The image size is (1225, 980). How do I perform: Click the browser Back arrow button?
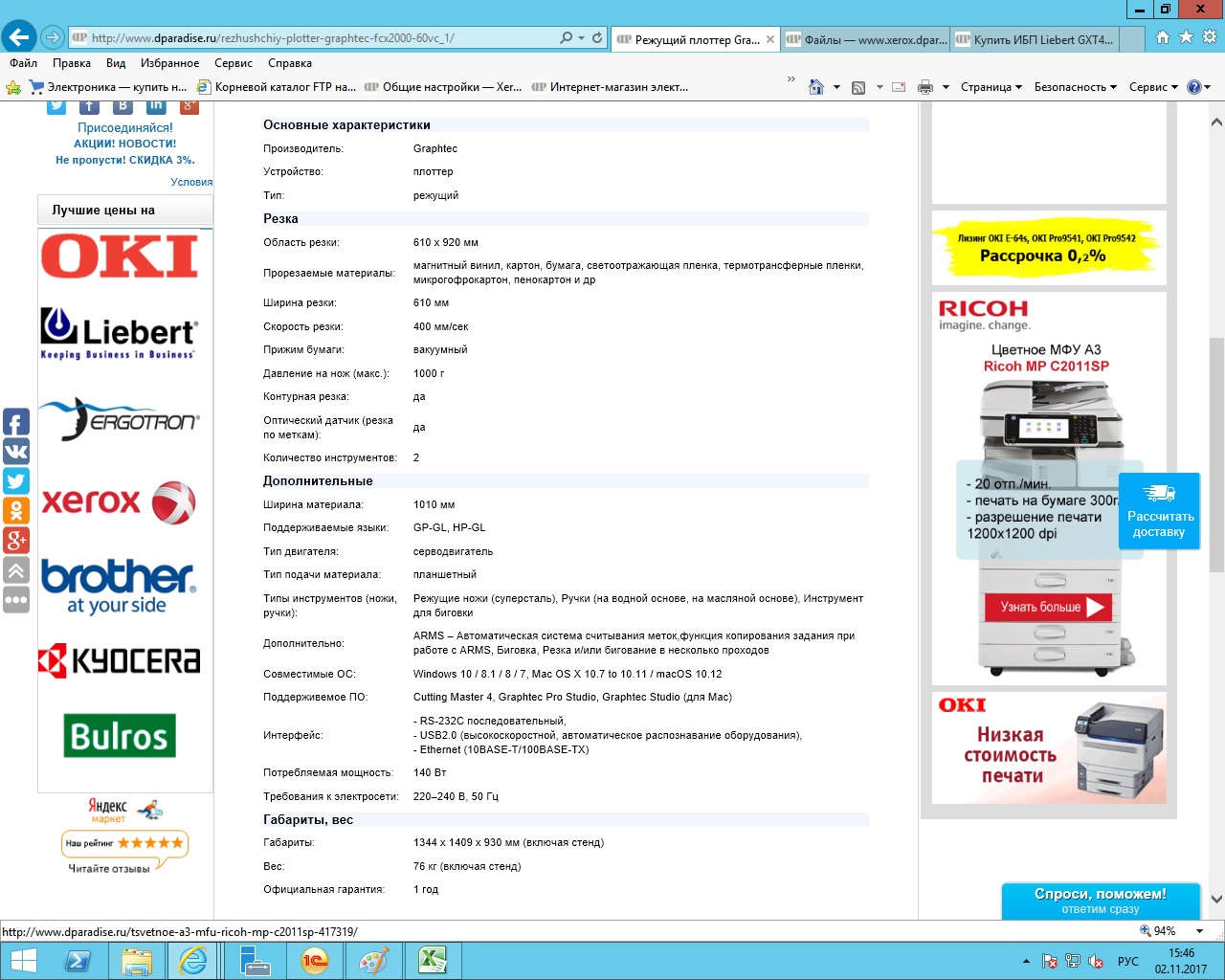tap(19, 37)
